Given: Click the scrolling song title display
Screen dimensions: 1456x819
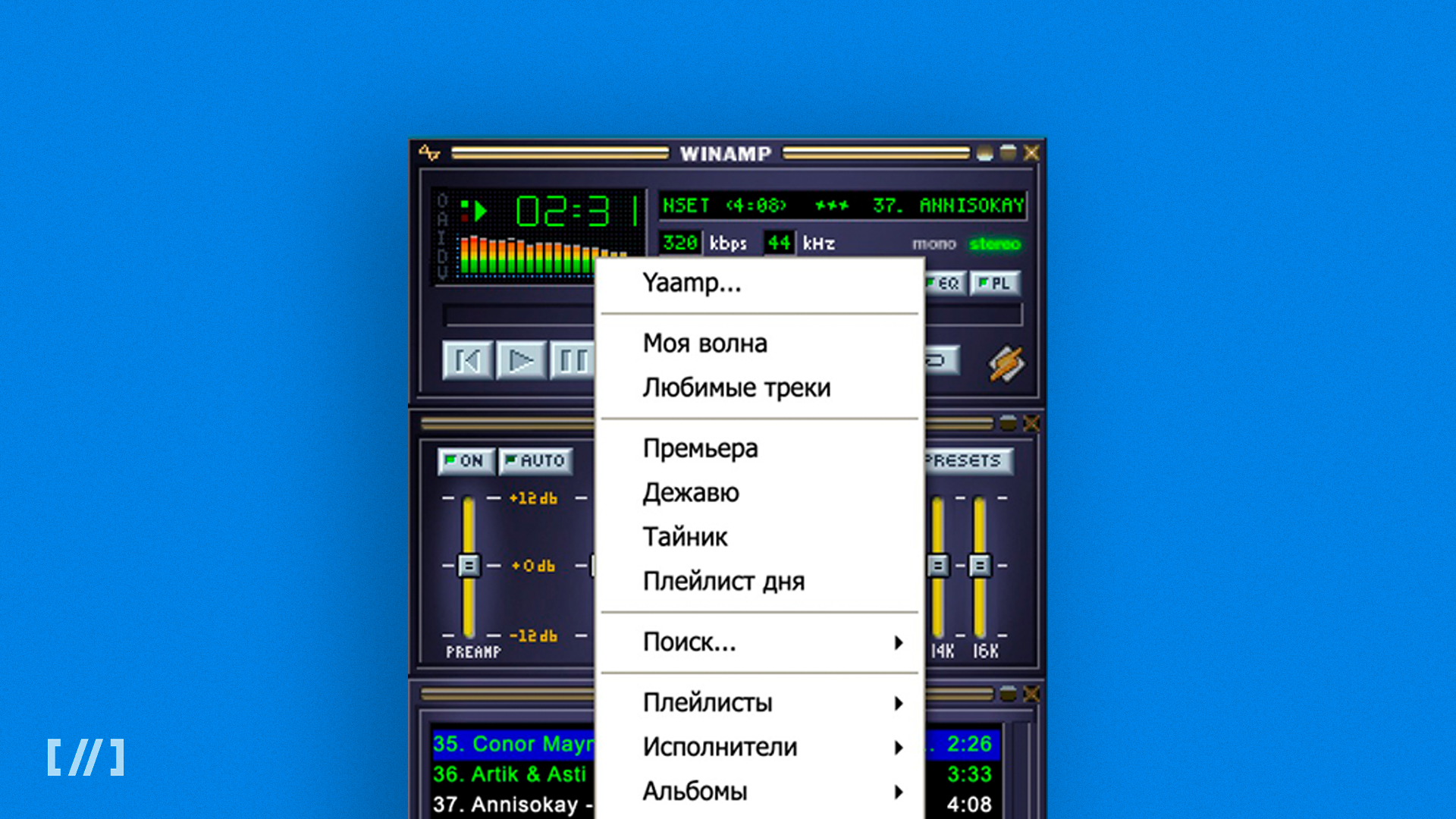Looking at the screenshot, I should (x=843, y=206).
